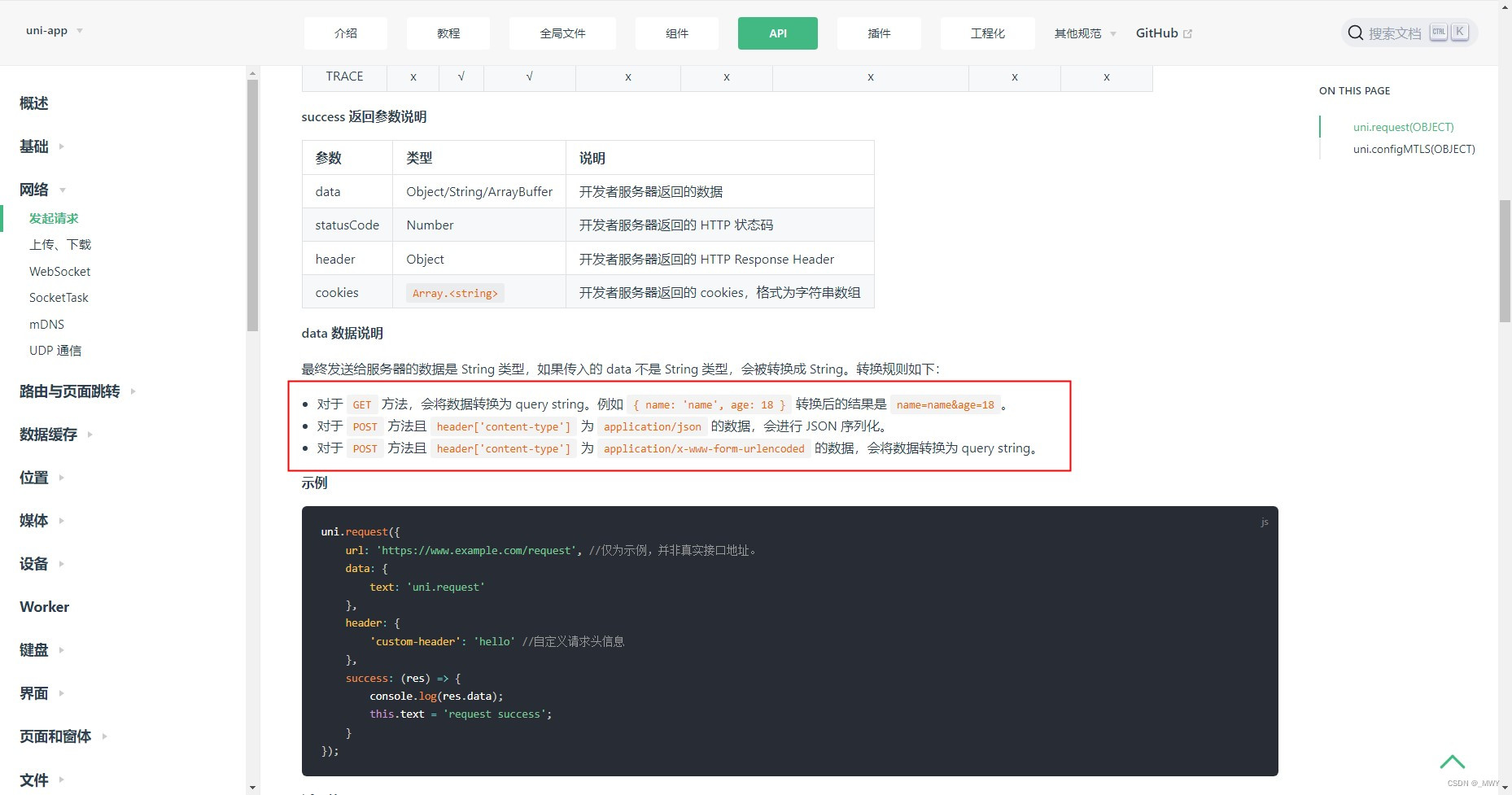Select WebSocket in the sidebar
The width and height of the screenshot is (1512, 795).
(x=59, y=271)
